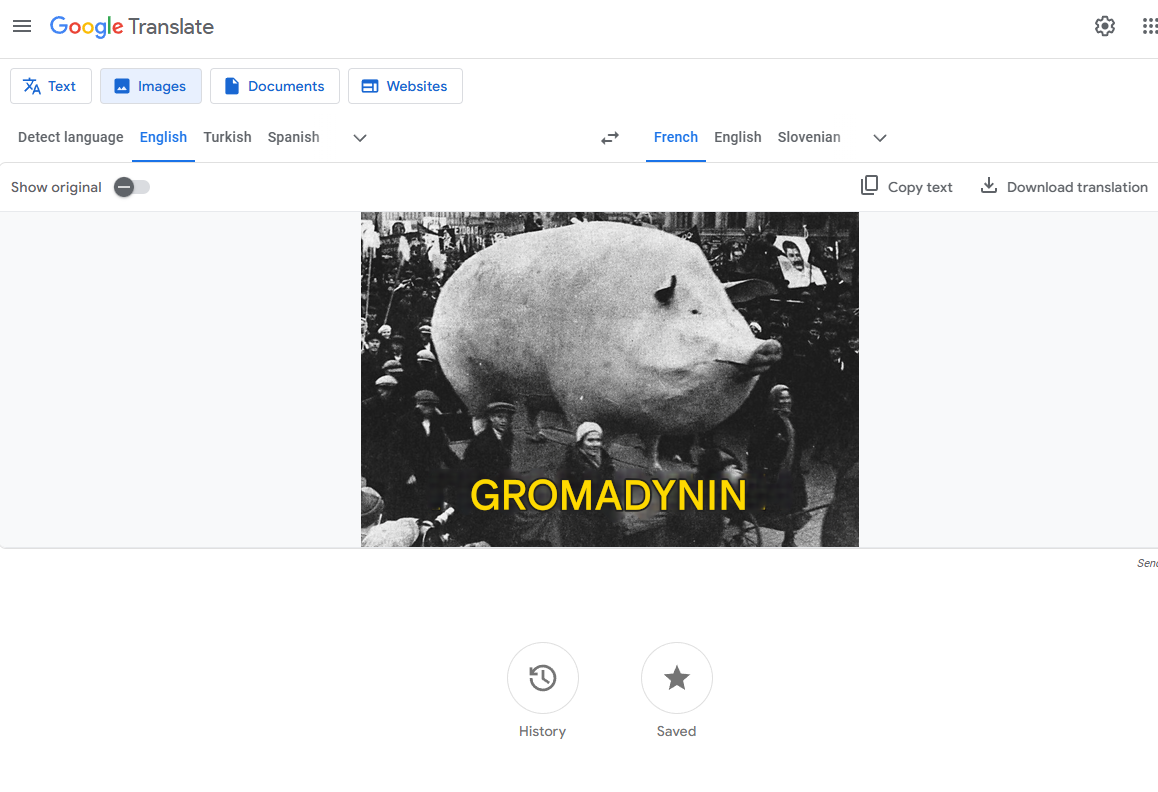1158x792 pixels.
Task: Switch to Text translation mode
Action: pyautogui.click(x=51, y=86)
